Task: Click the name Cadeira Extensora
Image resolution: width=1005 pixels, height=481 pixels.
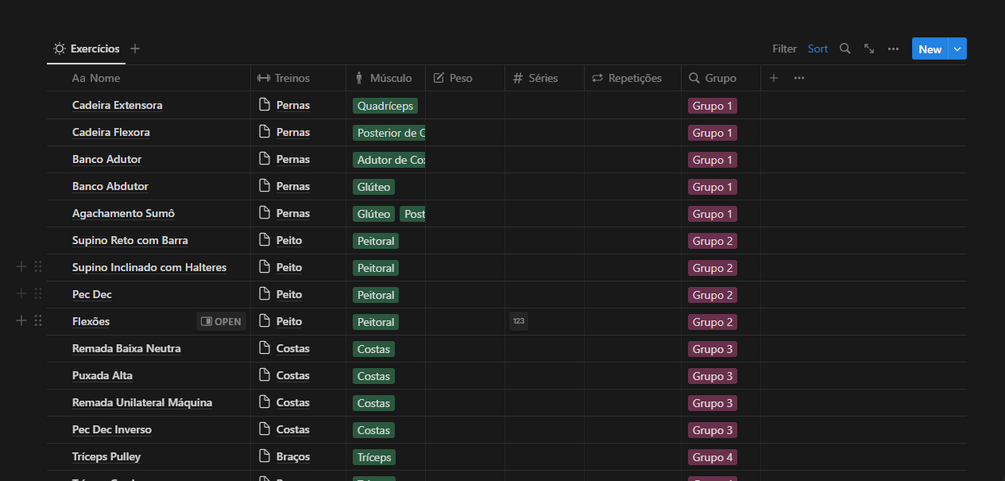Action: (117, 105)
